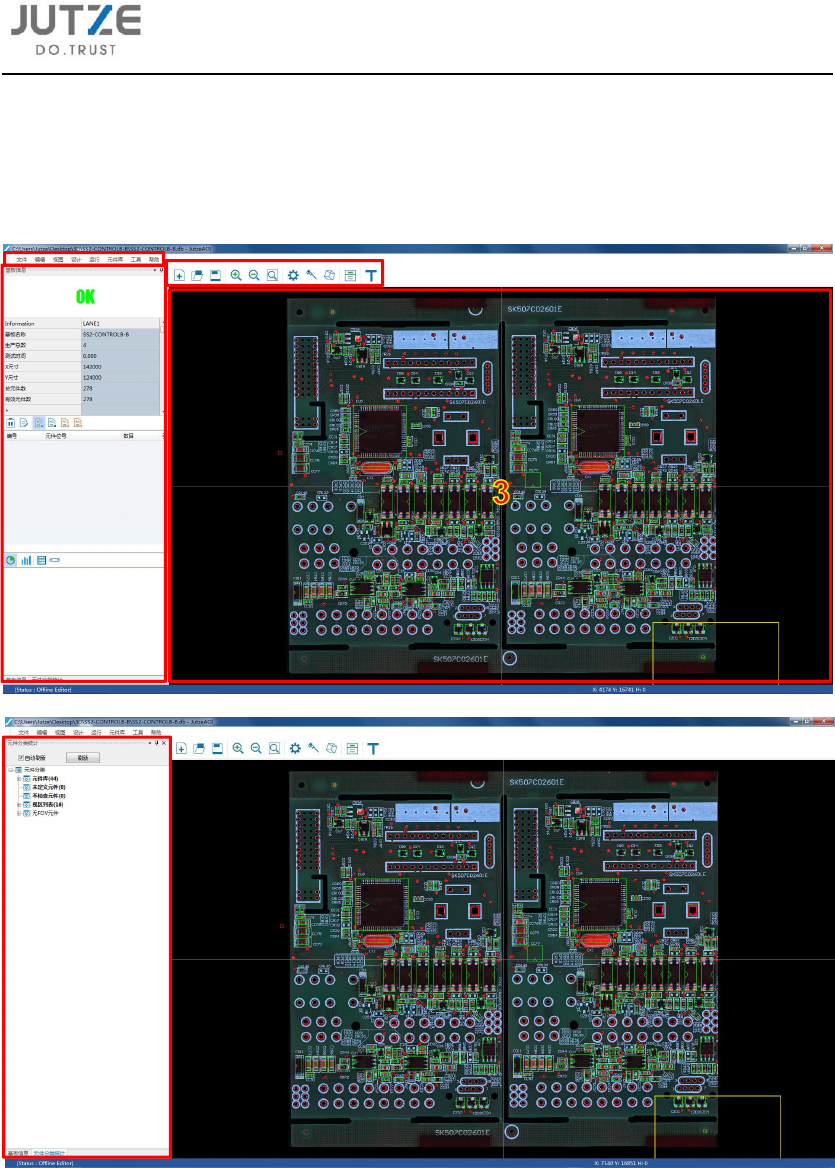Open the 工具 menu in the lower window

(136, 733)
